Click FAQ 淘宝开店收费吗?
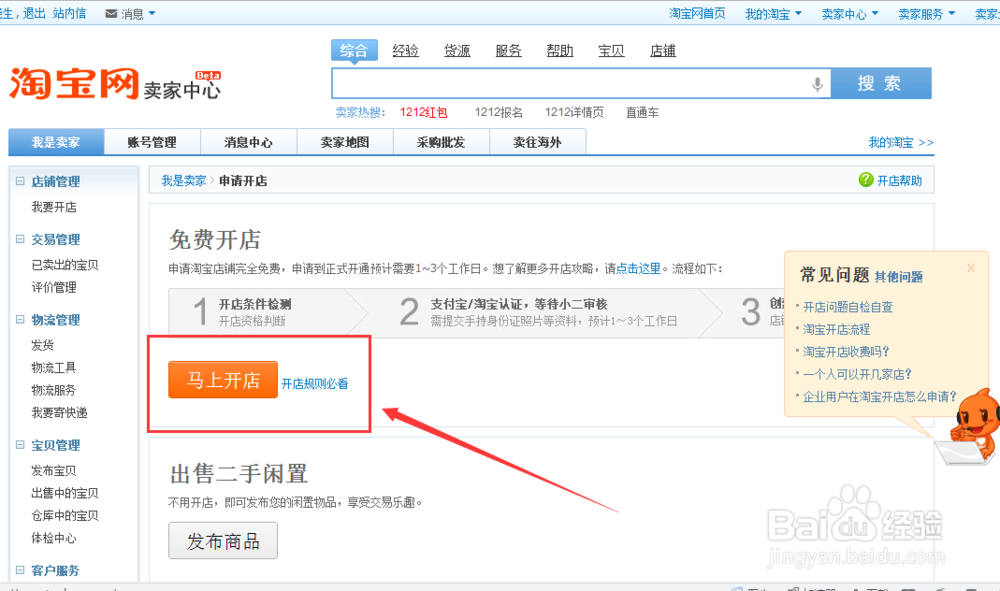 click(x=846, y=351)
